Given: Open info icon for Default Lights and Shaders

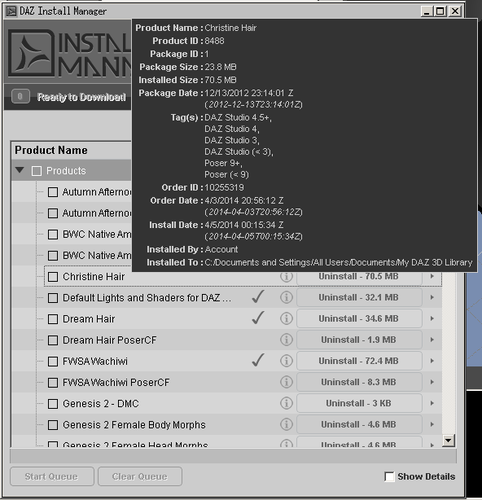Looking at the screenshot, I should pyautogui.click(x=286, y=298).
